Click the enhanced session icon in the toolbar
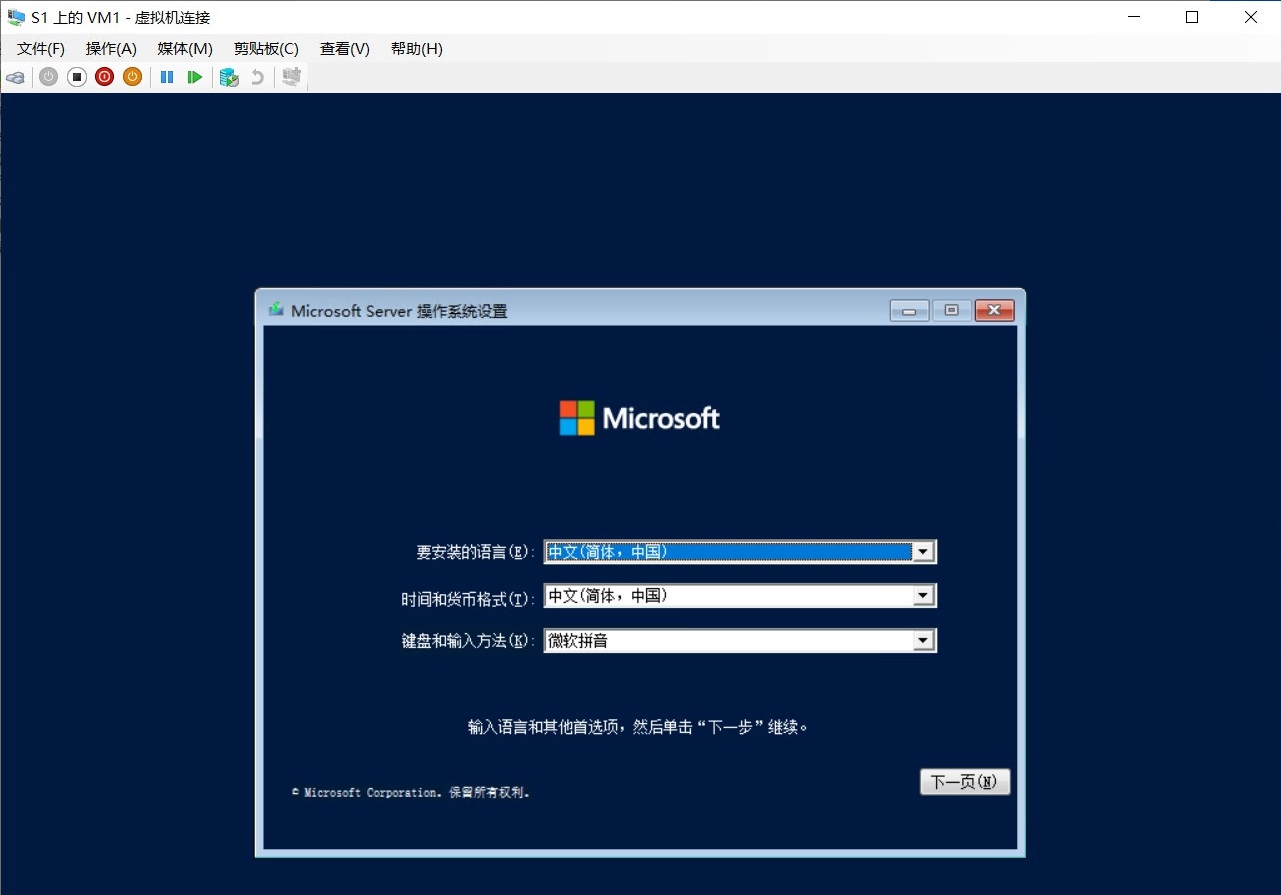This screenshot has width=1281, height=895. click(x=291, y=77)
